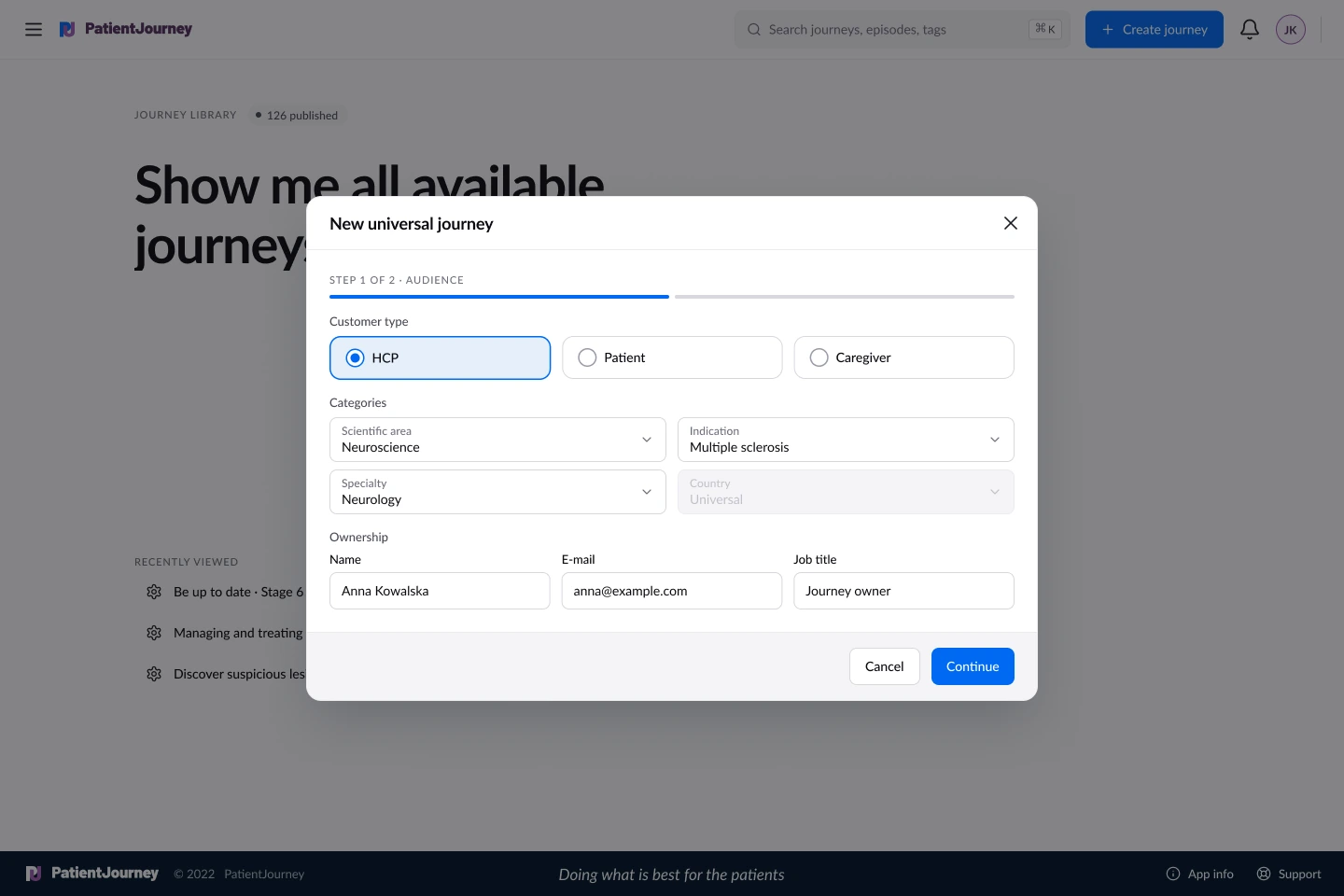Click the Create journey button
Viewport: 1344px width, 896px height.
point(1155,30)
